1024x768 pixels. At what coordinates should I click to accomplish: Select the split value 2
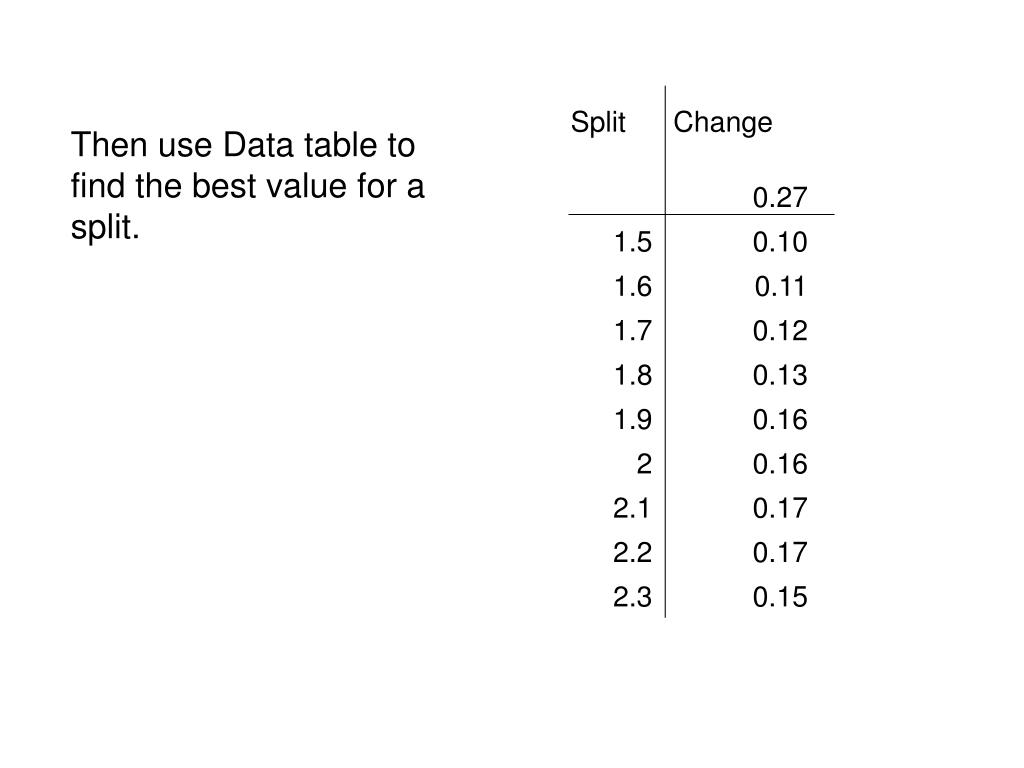(x=644, y=464)
